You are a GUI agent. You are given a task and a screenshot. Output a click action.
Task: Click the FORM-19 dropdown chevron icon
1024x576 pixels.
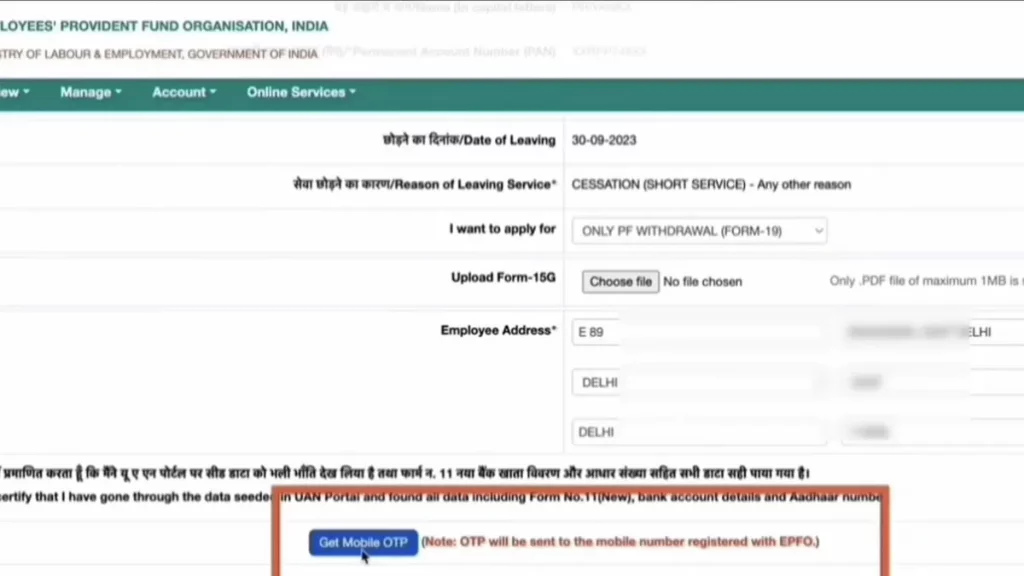coord(819,231)
